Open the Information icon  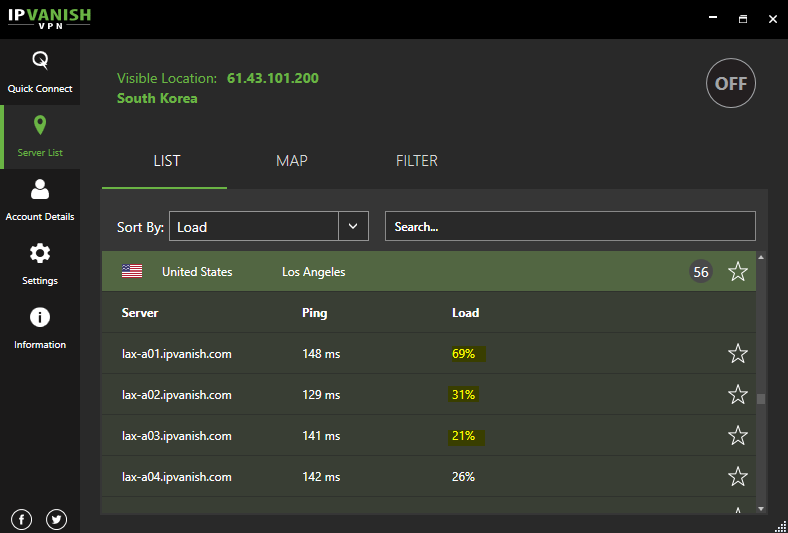[x=40, y=317]
